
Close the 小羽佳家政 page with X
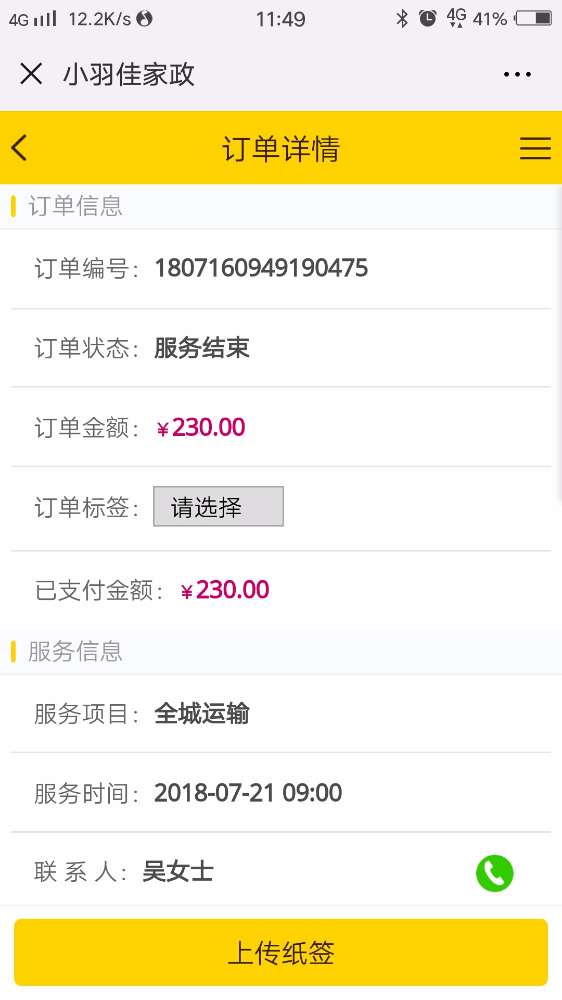coord(31,74)
